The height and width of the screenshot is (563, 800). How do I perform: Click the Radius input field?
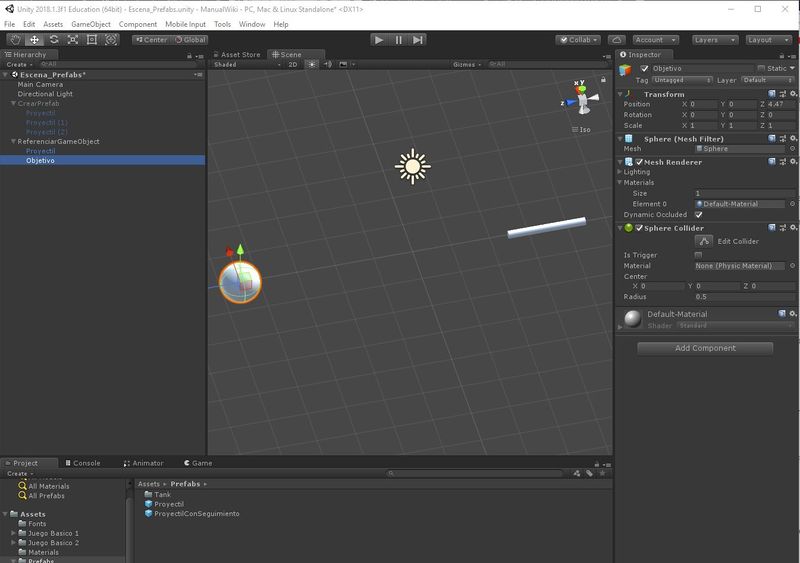coord(744,297)
